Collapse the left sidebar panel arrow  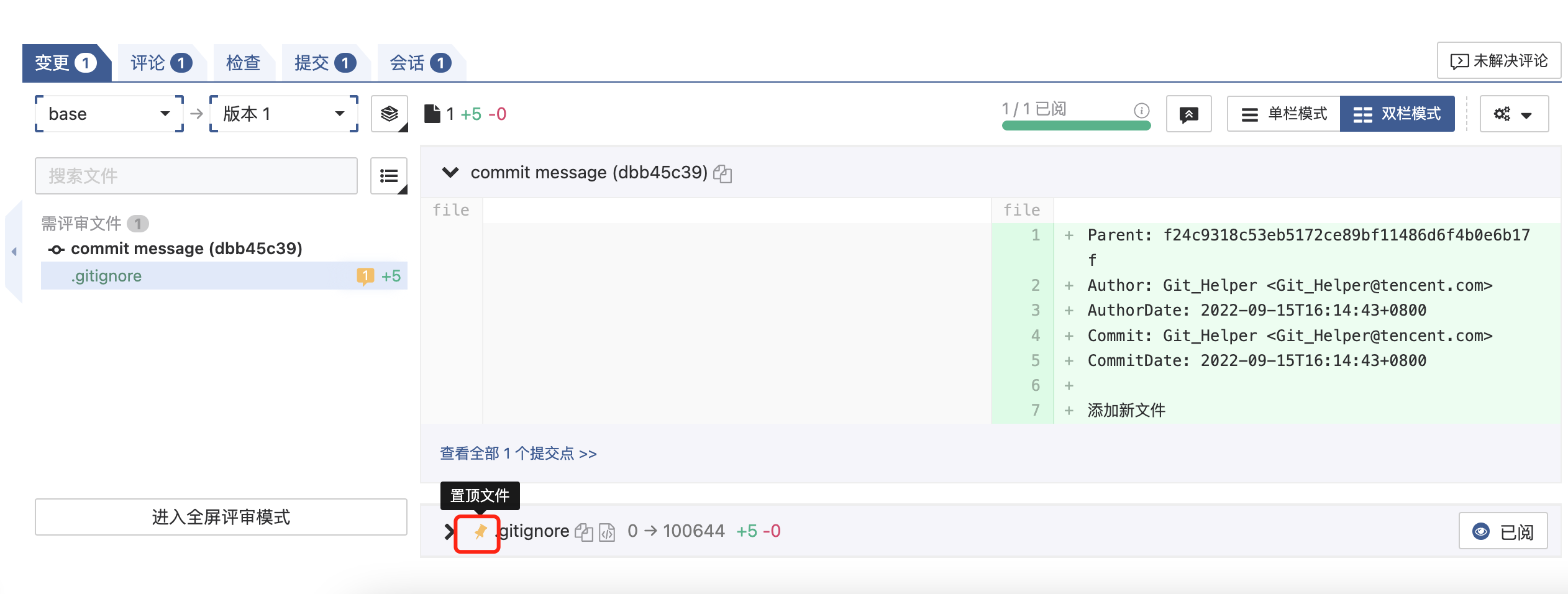coord(14,252)
